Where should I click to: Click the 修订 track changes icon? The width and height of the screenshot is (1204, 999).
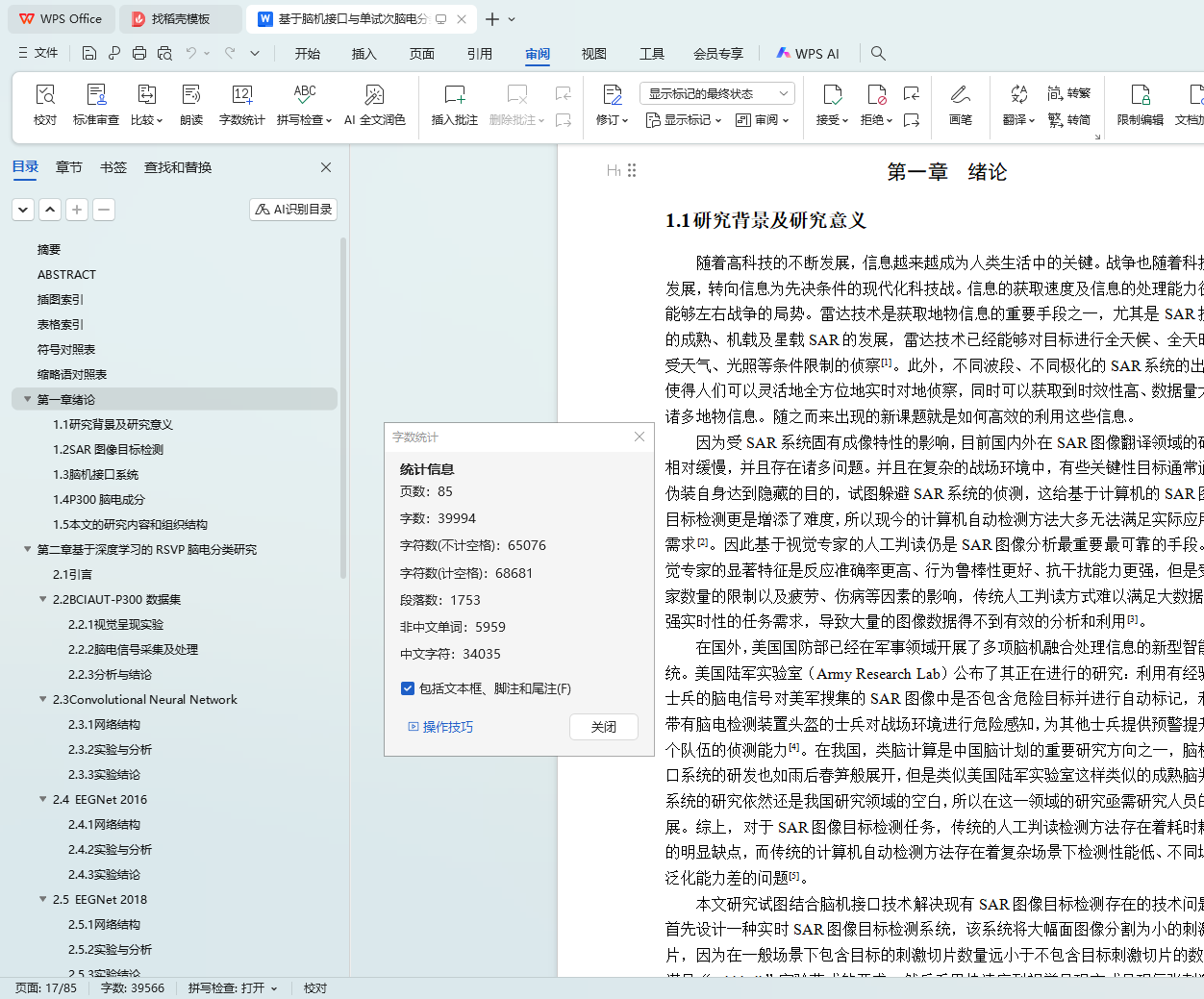613,94
